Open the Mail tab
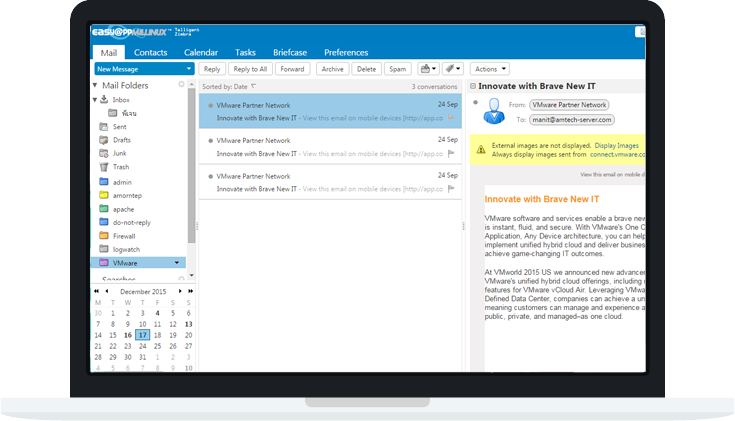Screen dimensions: 735x421 (x=108, y=53)
